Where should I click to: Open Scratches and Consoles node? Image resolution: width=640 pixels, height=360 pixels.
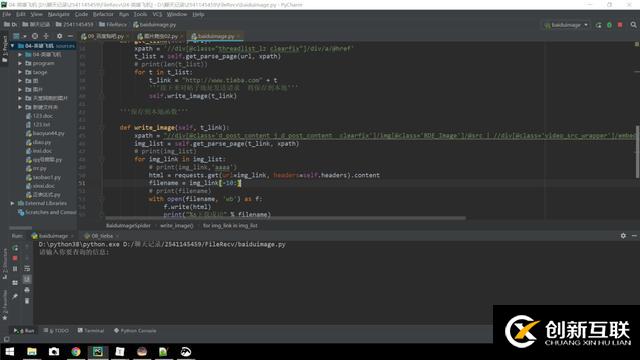point(47,212)
